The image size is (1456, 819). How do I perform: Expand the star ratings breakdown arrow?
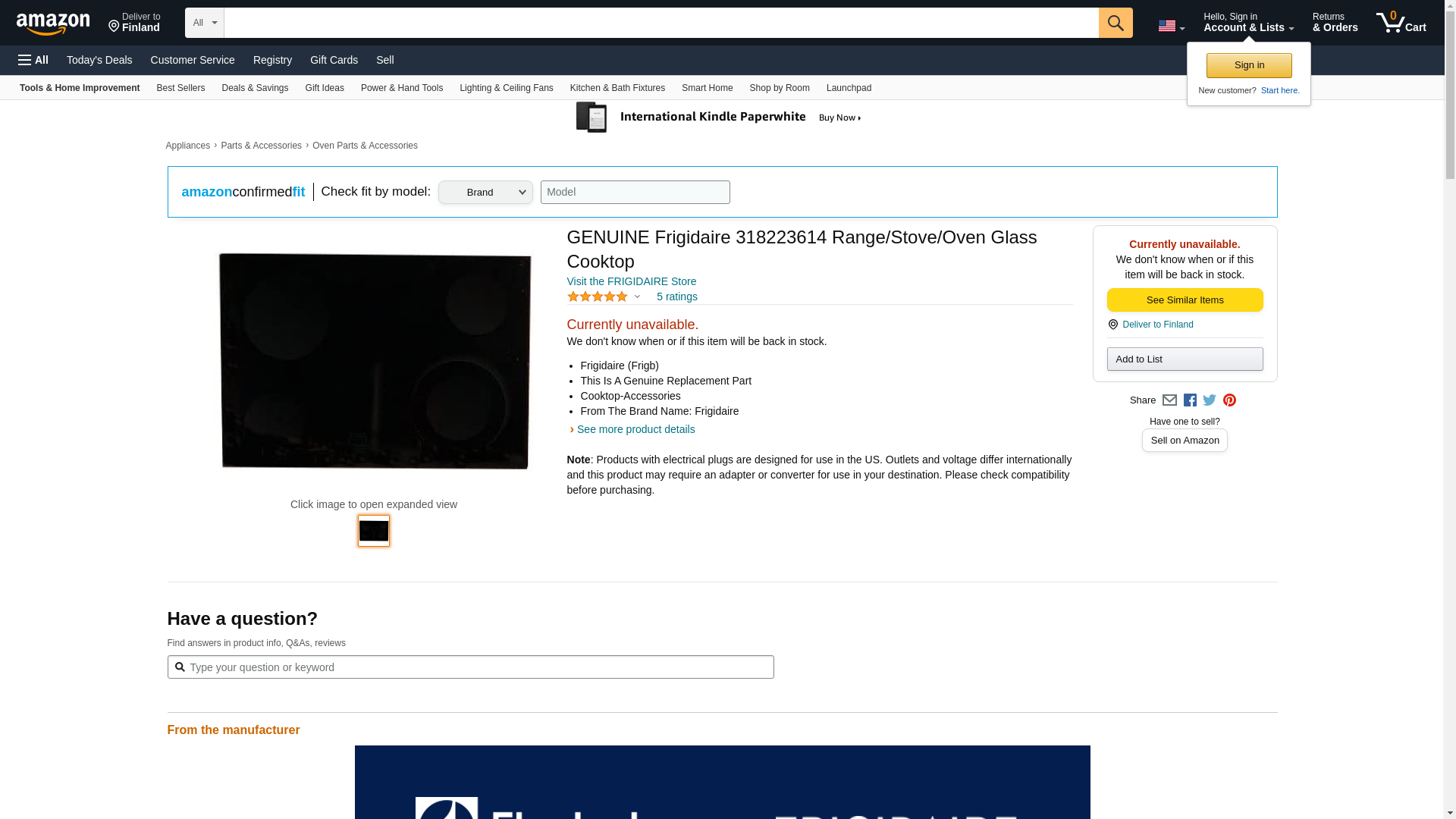pos(637,297)
